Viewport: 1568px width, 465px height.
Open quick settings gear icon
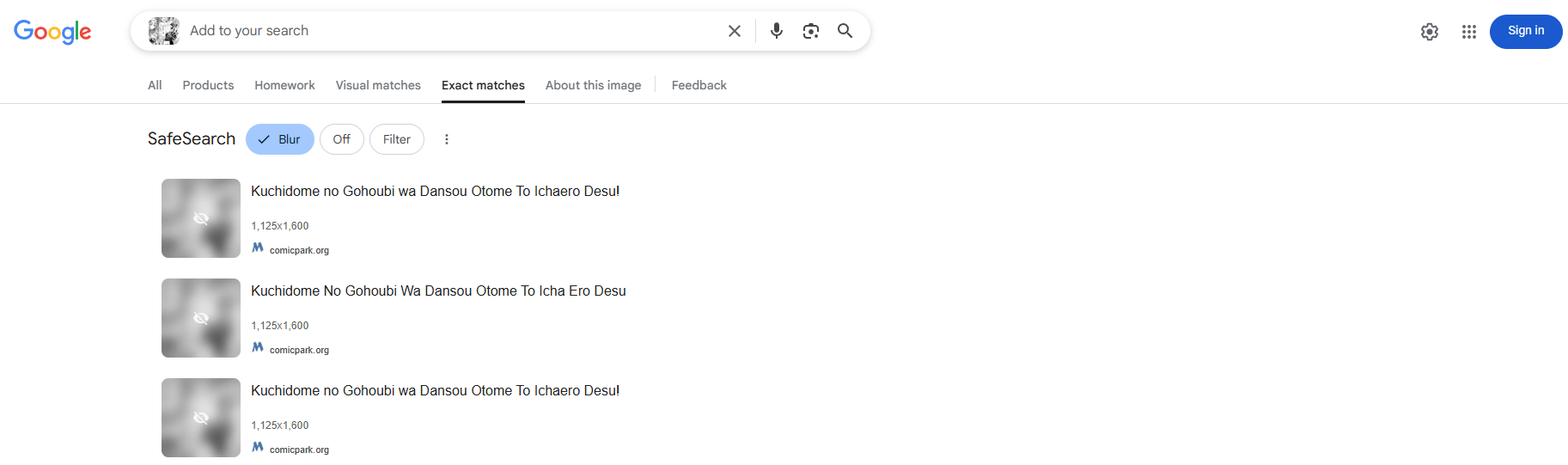pyautogui.click(x=1430, y=32)
